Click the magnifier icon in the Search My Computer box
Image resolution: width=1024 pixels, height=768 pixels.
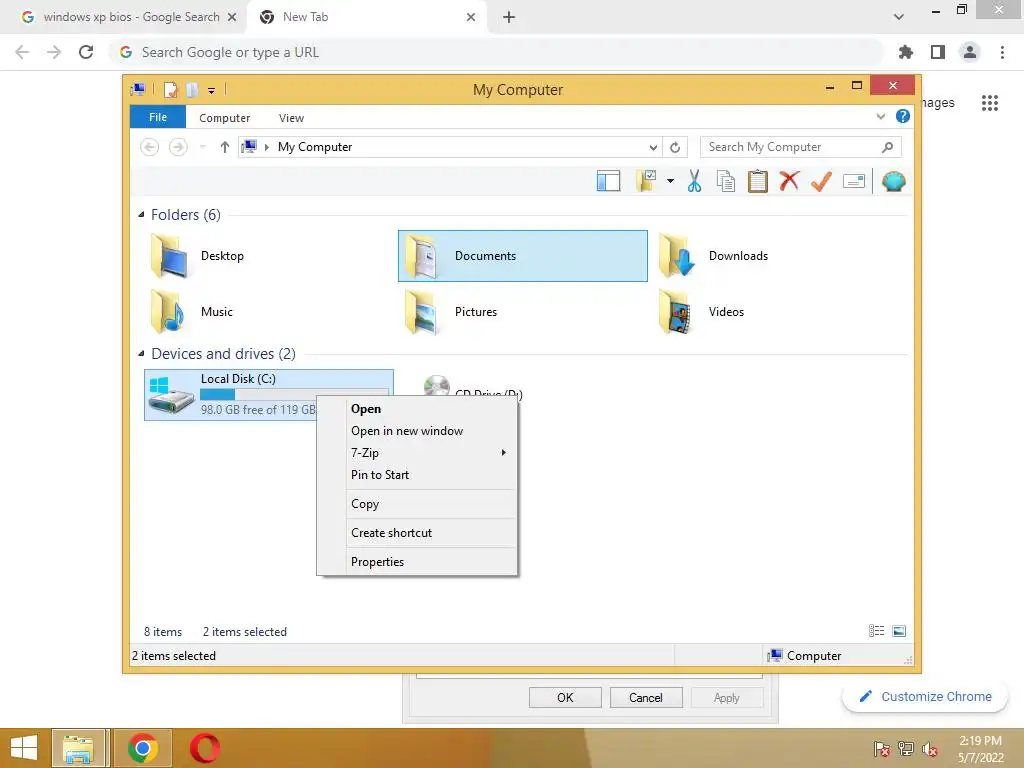pyautogui.click(x=887, y=147)
